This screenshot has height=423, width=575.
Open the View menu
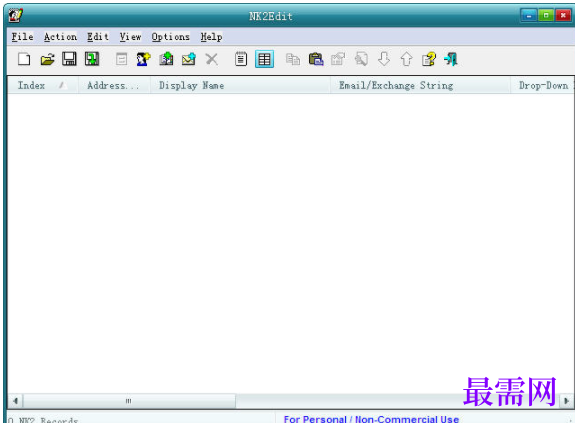tap(130, 37)
